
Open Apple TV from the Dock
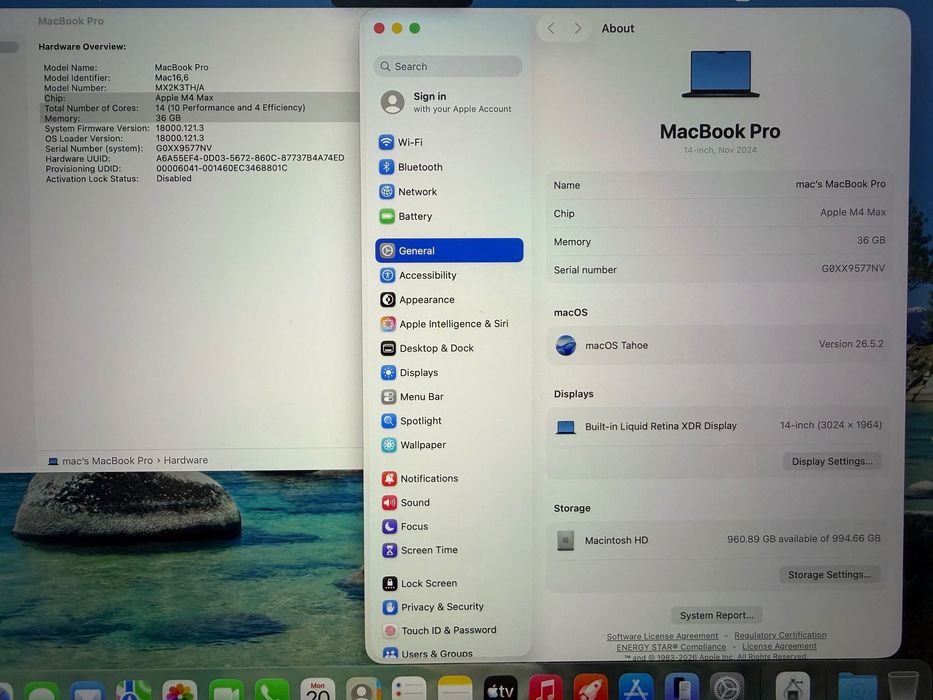click(500, 689)
